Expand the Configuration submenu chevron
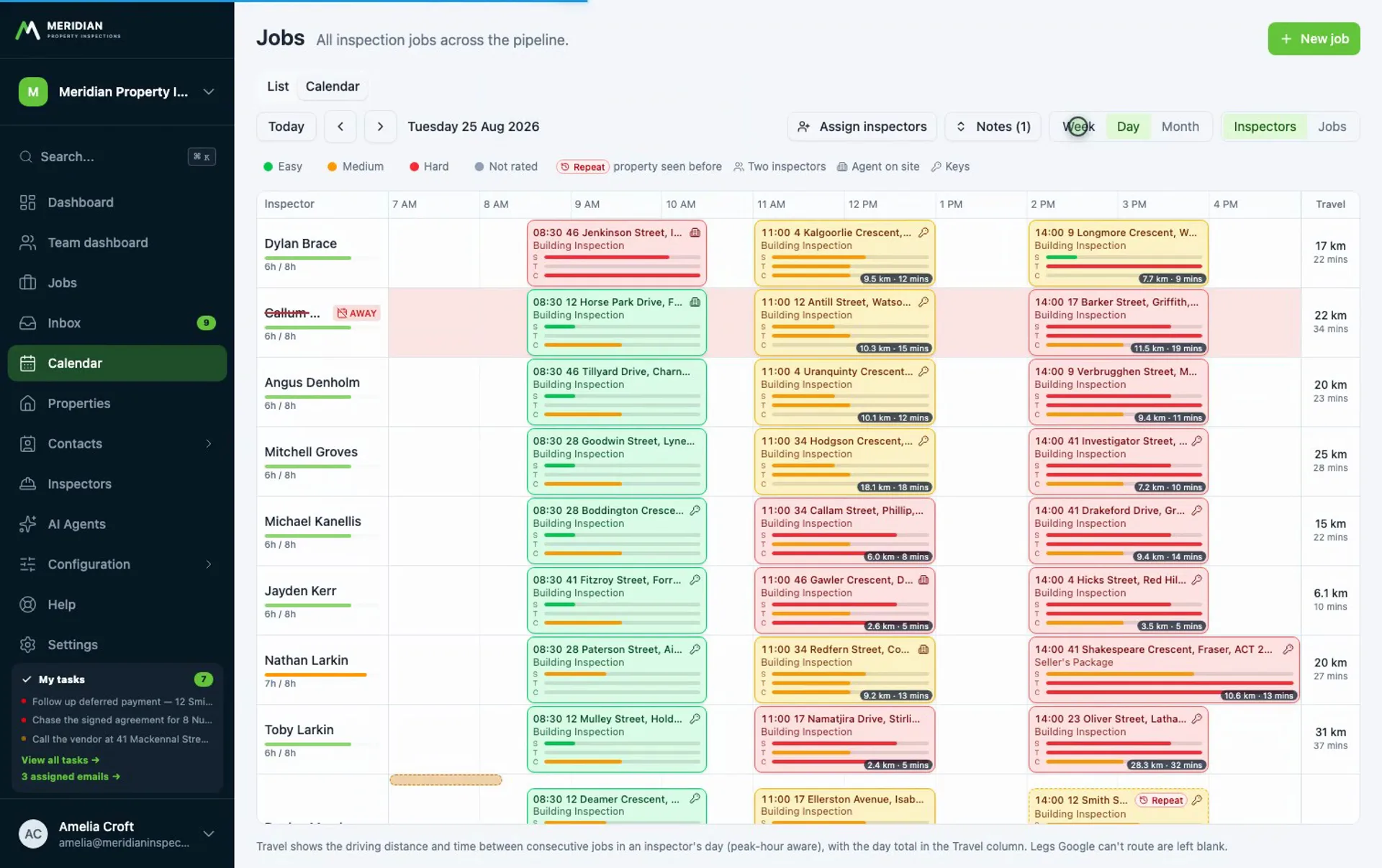 click(x=209, y=564)
